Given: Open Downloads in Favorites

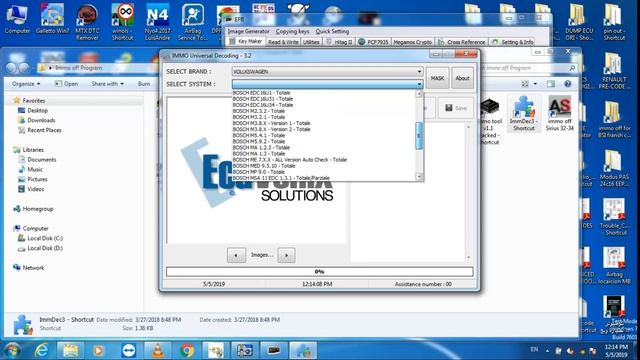Looking at the screenshot, I should pyautogui.click(x=37, y=120).
